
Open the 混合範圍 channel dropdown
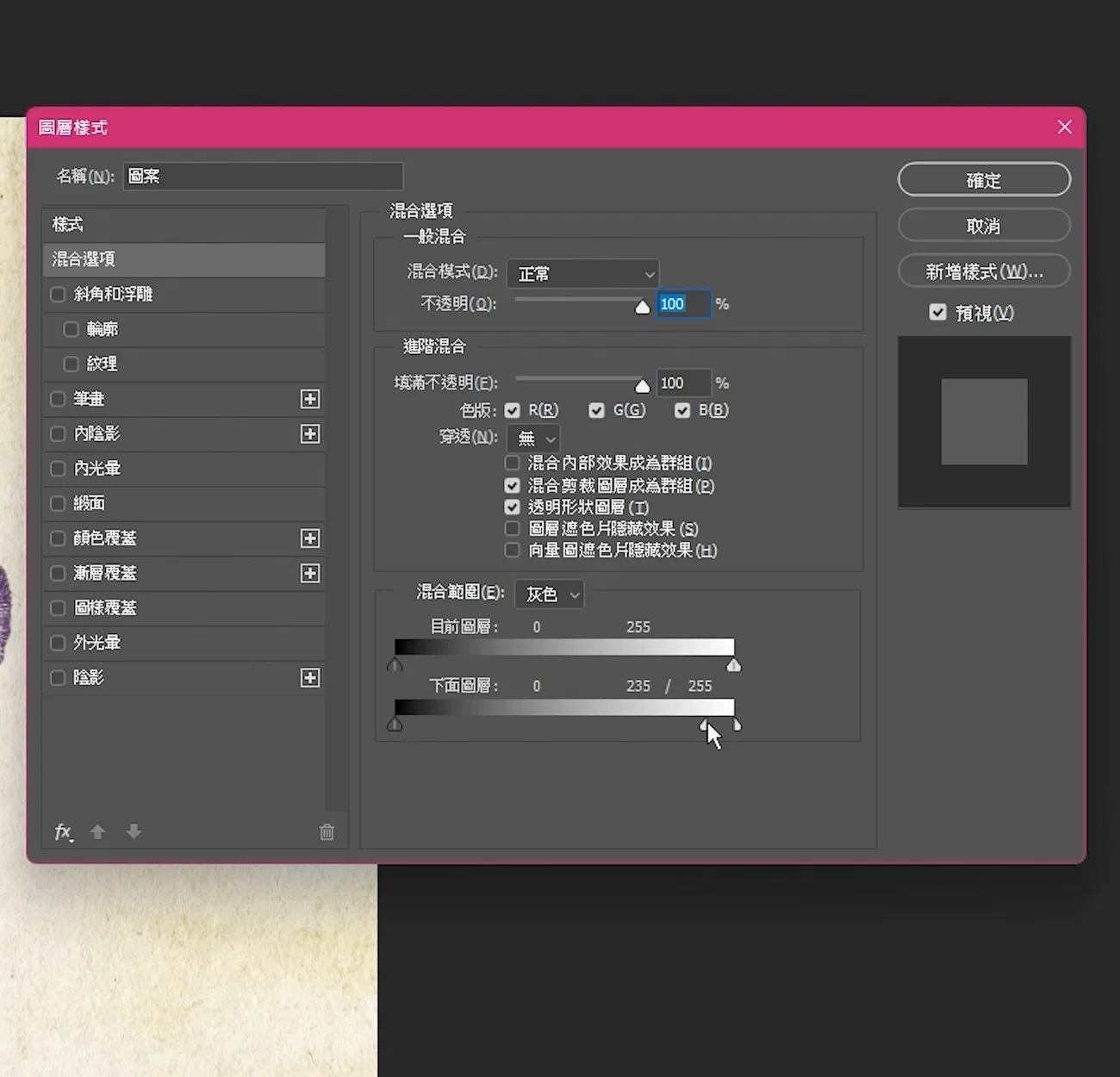coord(550,595)
